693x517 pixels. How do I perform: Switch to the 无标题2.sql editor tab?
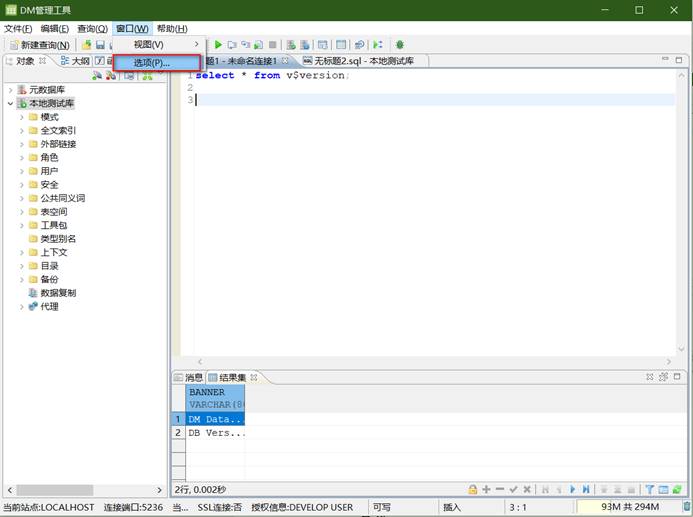[x=364, y=61]
